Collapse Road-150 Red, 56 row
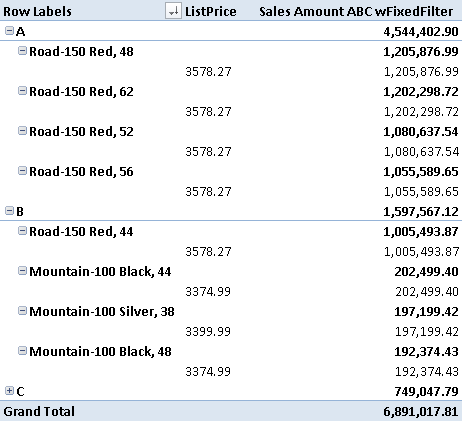462x421 pixels. pyautogui.click(x=22, y=171)
